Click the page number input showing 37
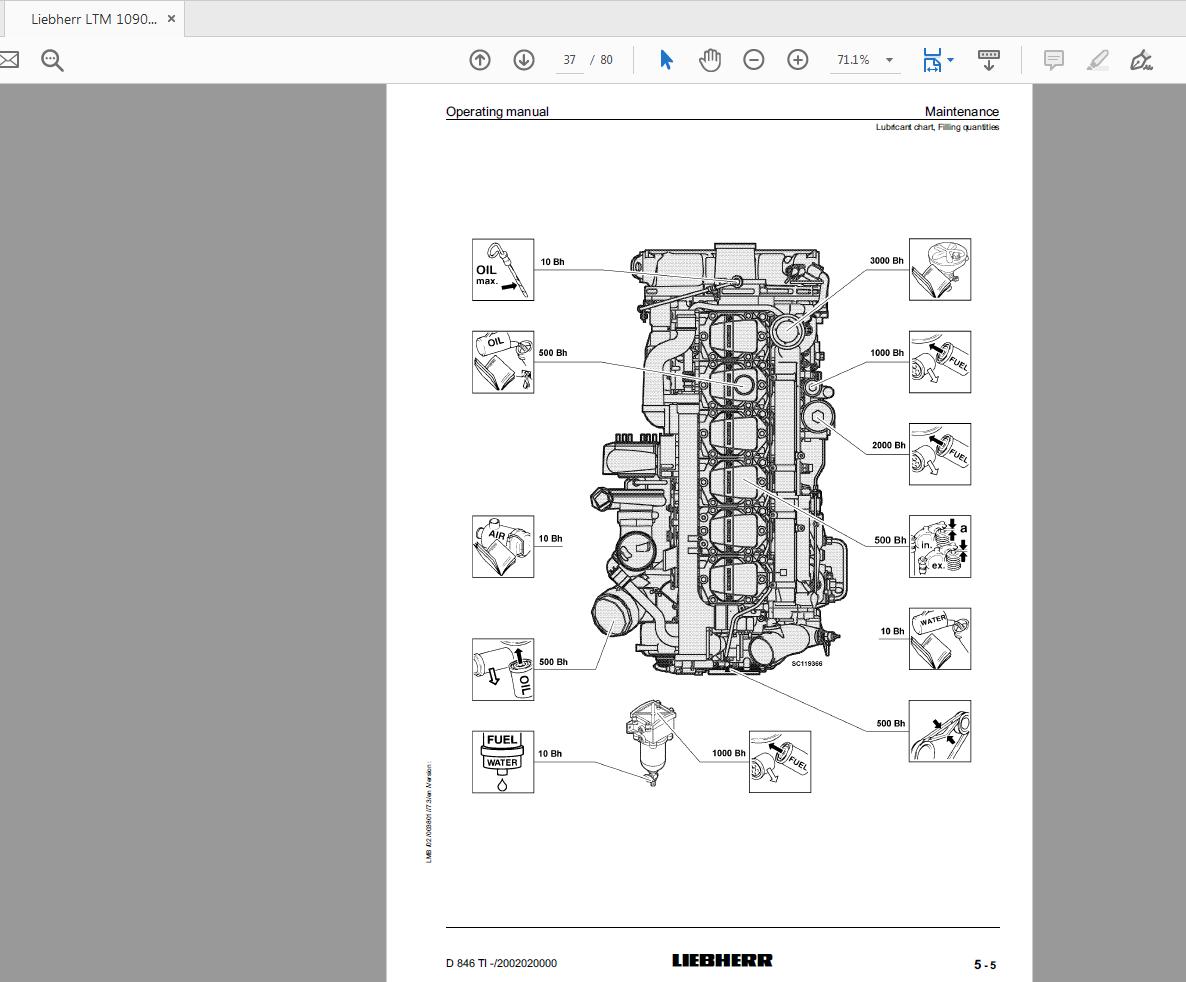The height and width of the screenshot is (982, 1186). (569, 60)
